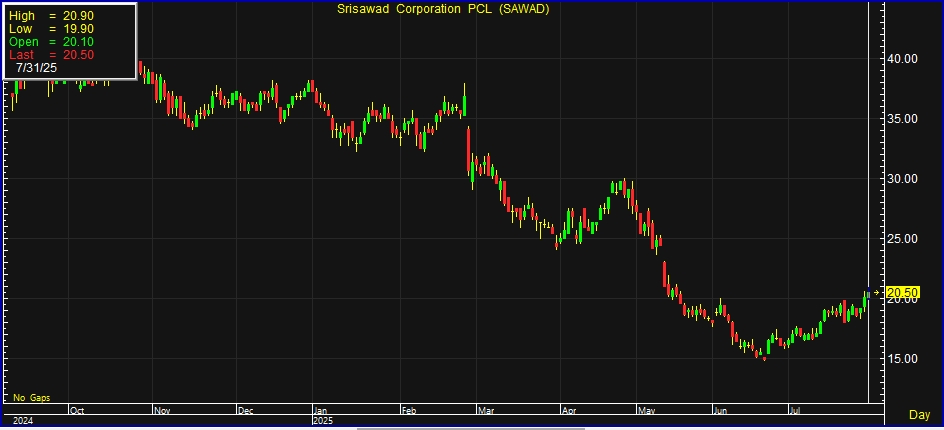Click the Feb label on time axis
Image resolution: width=944 pixels, height=430 pixels.
click(x=410, y=411)
